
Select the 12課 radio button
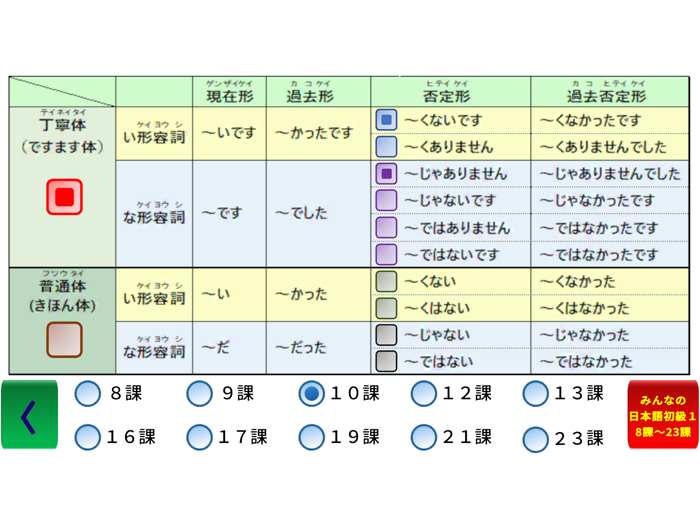423,394
